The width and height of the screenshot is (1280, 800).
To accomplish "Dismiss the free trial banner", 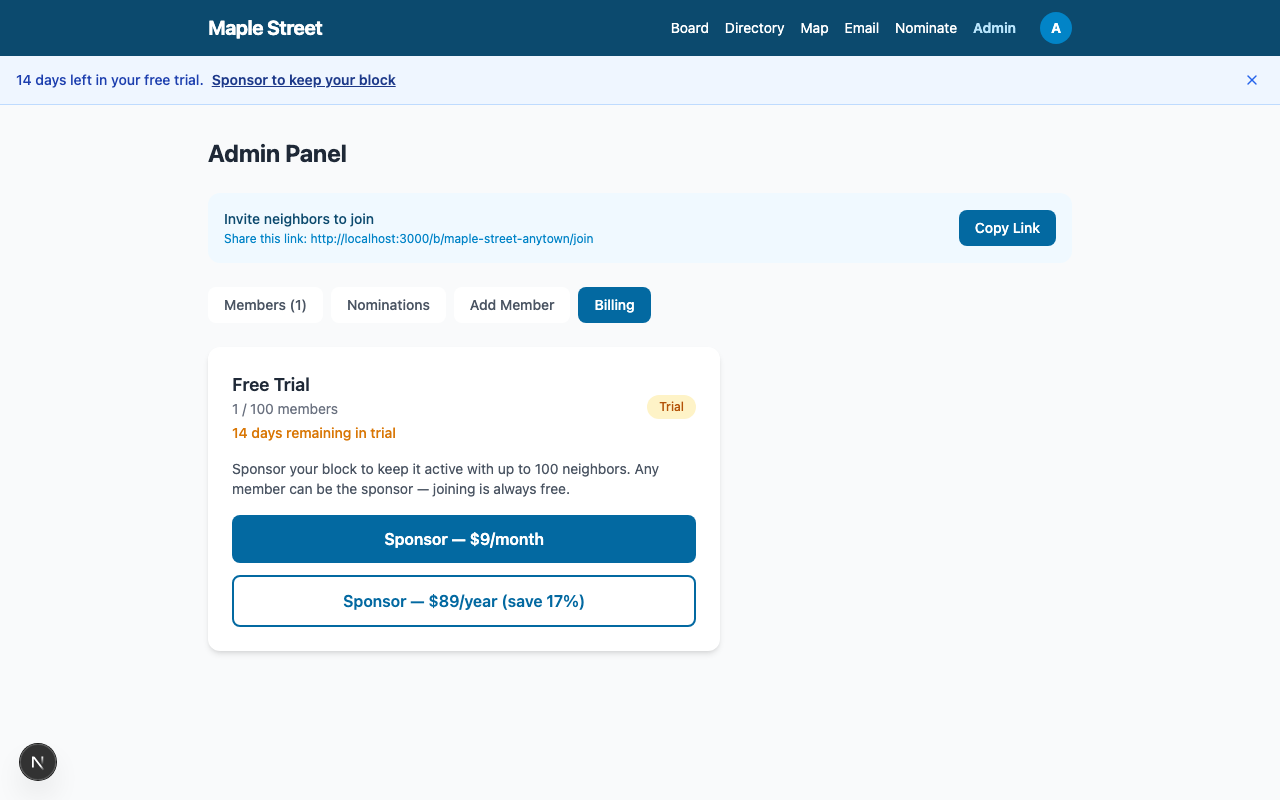I will (x=1251, y=80).
